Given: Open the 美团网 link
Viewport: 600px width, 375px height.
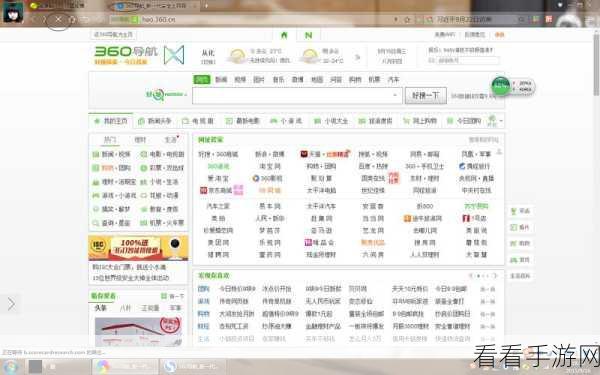Looking at the screenshot, I should (218, 243).
